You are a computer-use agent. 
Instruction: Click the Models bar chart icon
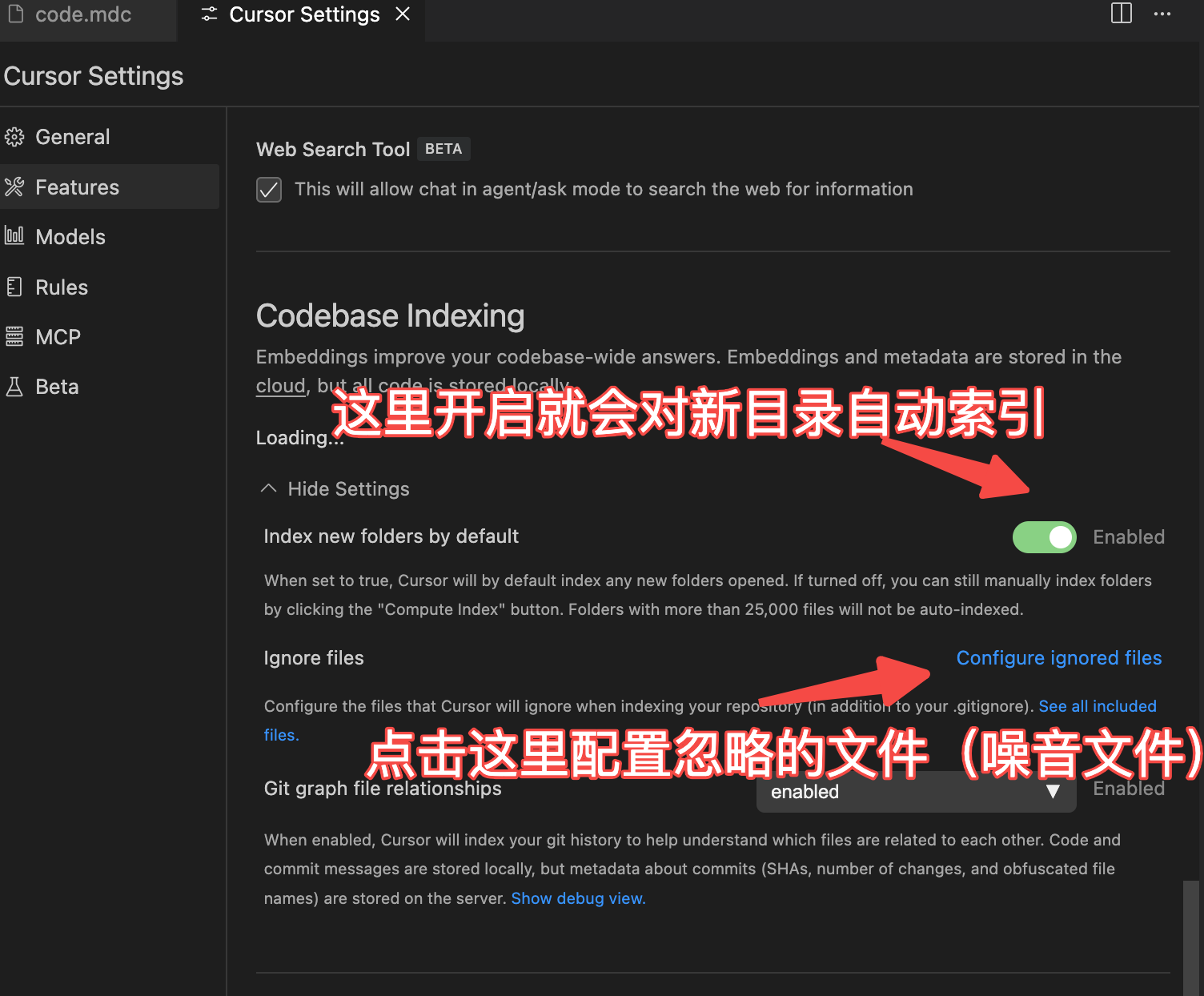14,236
